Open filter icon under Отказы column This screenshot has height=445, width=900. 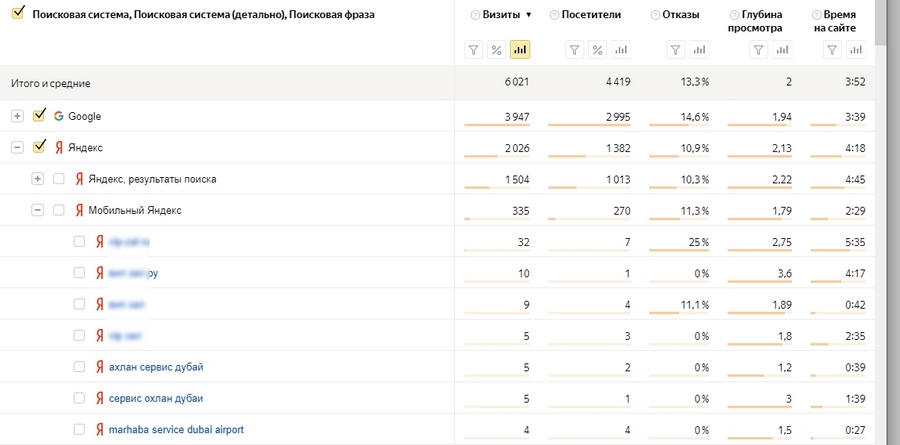click(676, 50)
